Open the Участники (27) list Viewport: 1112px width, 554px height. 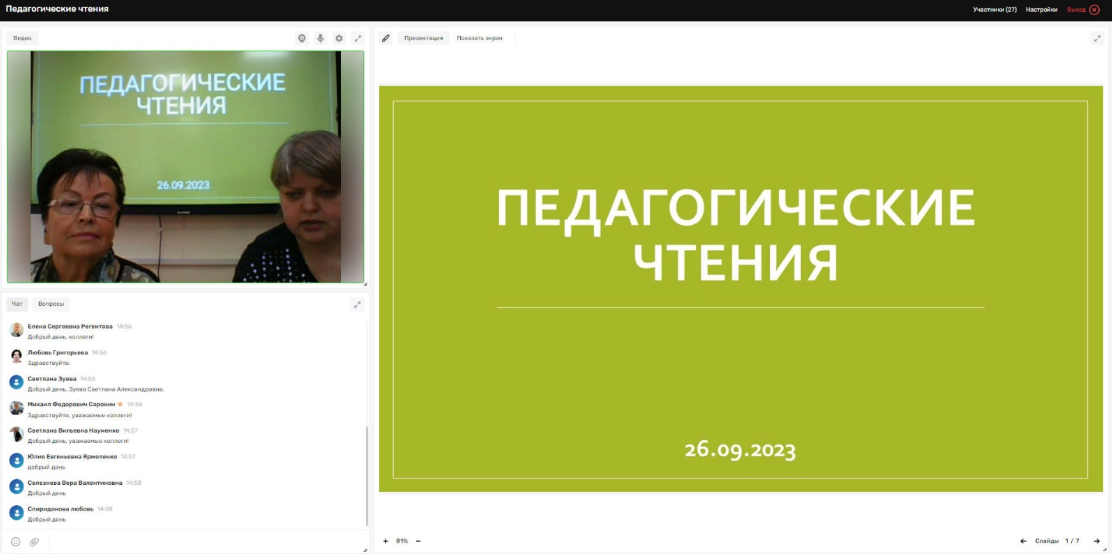[x=995, y=10]
